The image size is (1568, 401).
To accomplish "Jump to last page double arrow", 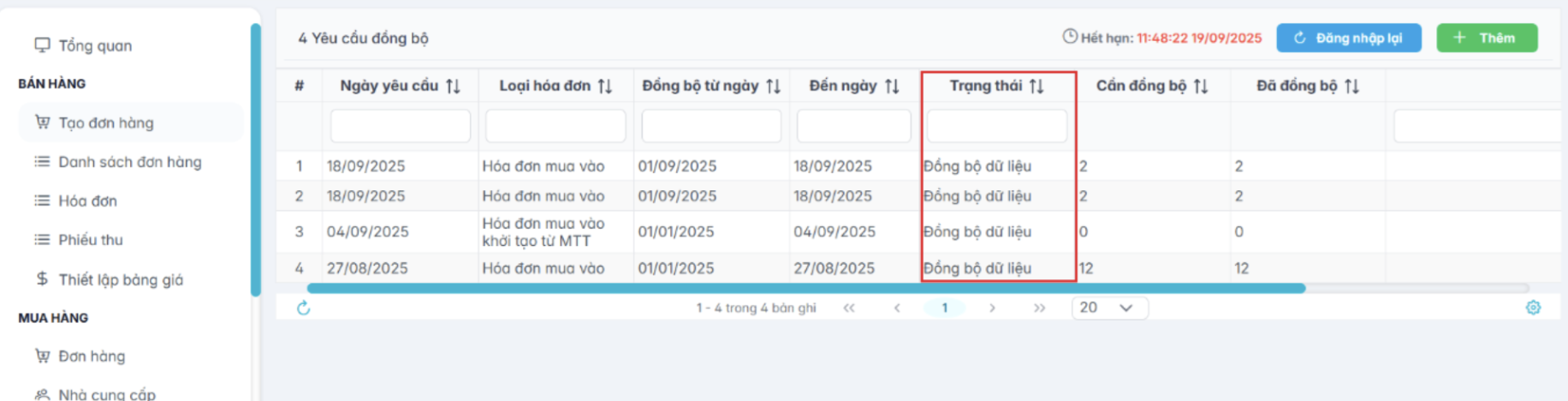I will (x=1039, y=308).
